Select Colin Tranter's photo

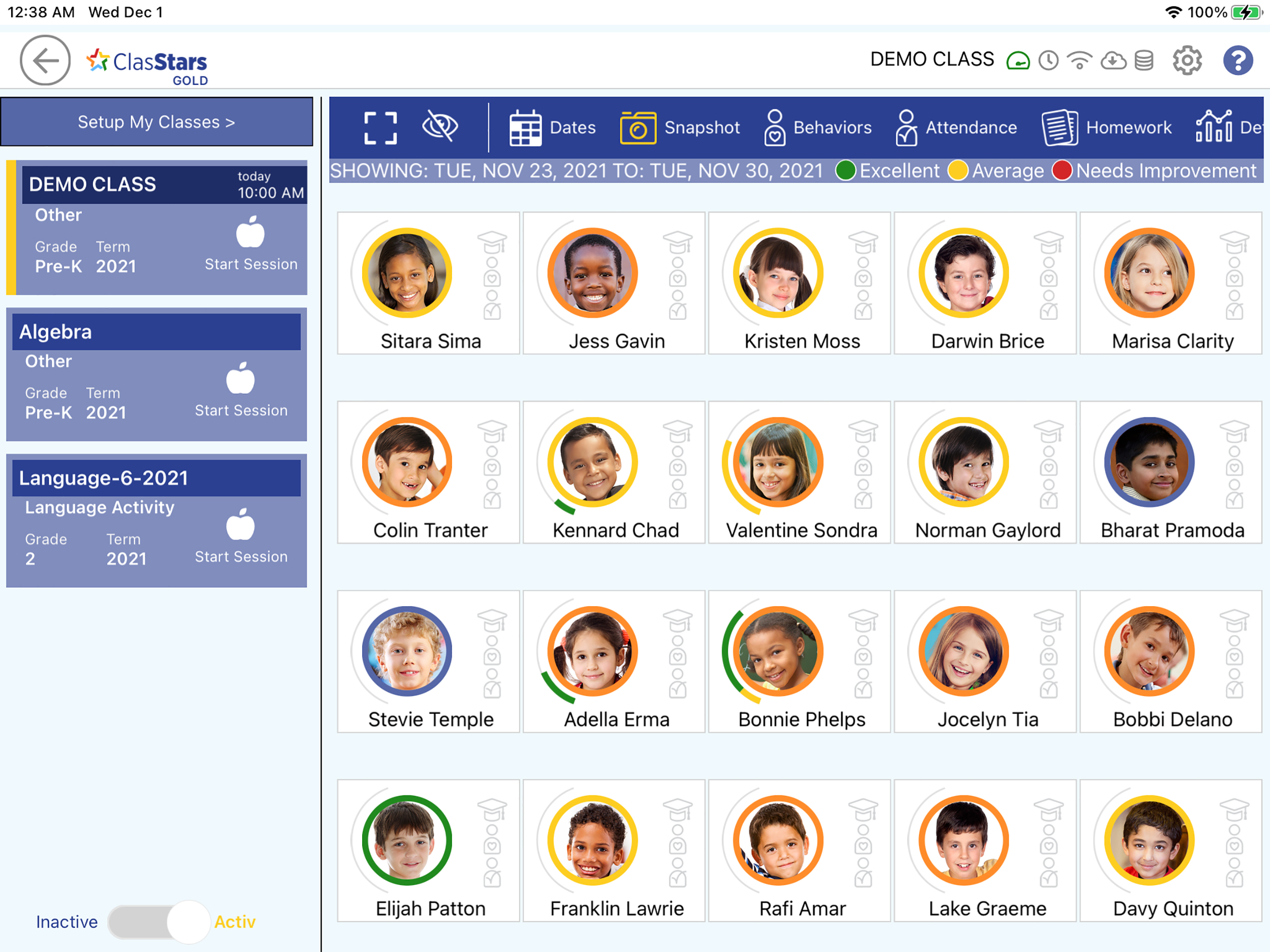click(x=407, y=462)
